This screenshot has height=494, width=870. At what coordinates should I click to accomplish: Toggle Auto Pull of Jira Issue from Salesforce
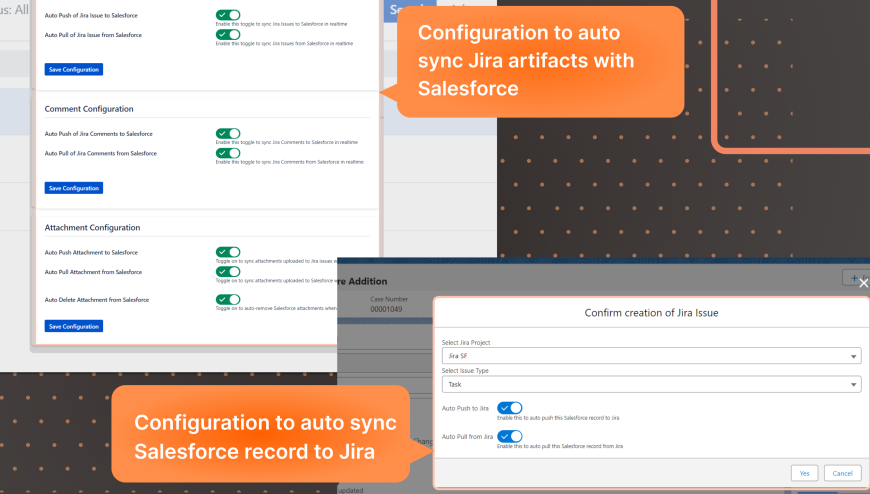228,35
